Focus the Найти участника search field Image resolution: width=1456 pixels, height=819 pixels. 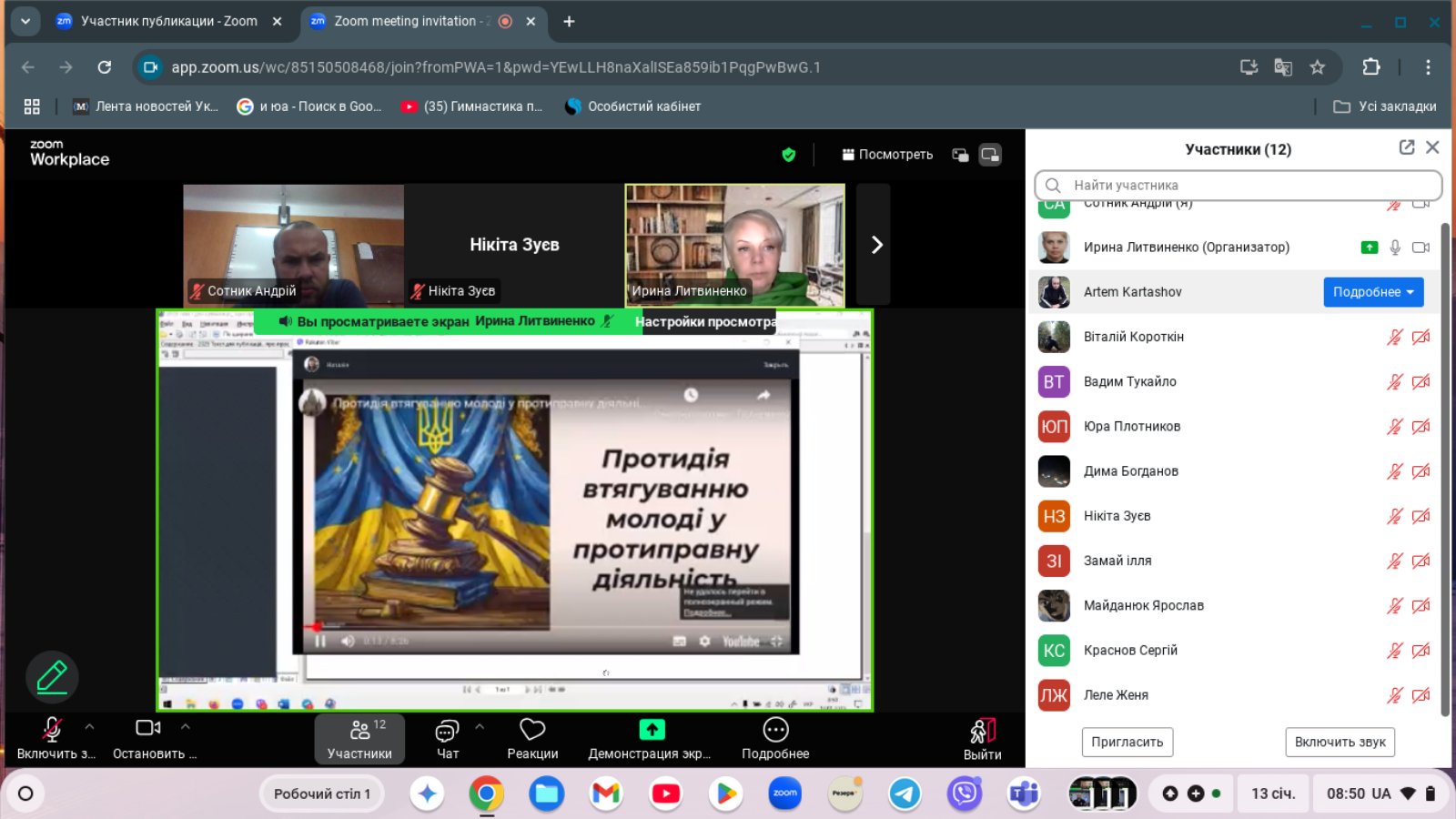click(x=1239, y=185)
